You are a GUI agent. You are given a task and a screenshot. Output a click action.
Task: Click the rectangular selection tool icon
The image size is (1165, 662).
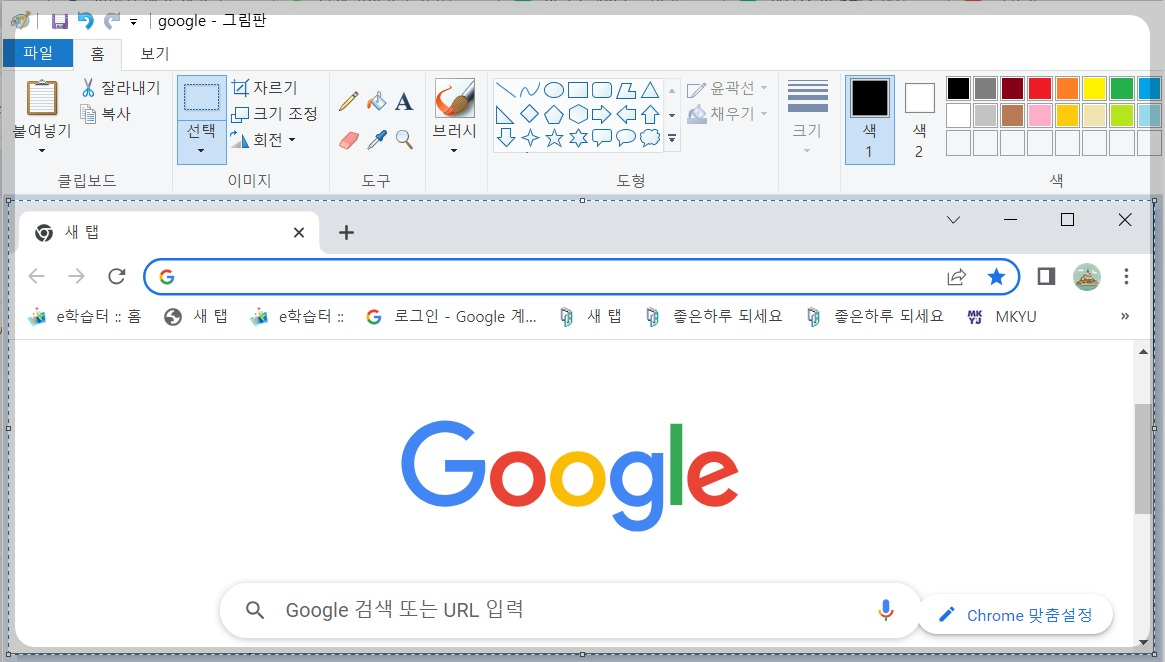click(x=201, y=97)
